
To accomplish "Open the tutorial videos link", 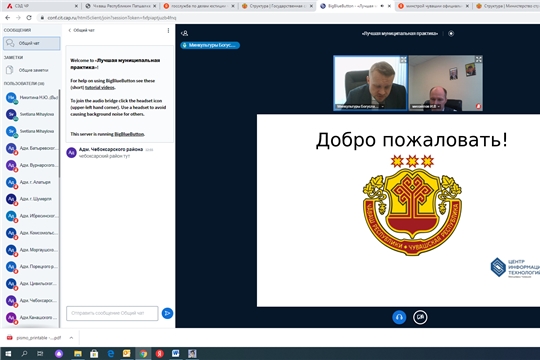I will 100,88.
